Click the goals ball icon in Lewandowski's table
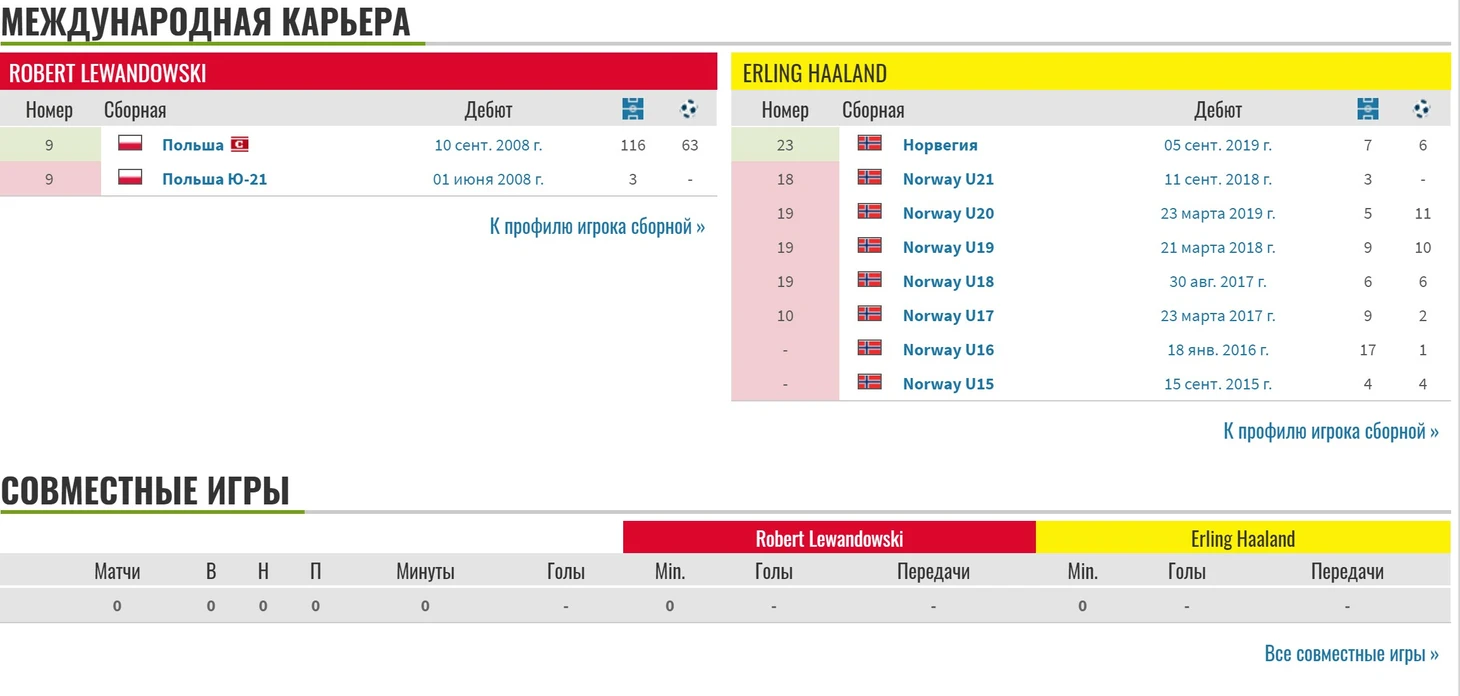Image resolution: width=1460 pixels, height=696 pixels. click(689, 109)
